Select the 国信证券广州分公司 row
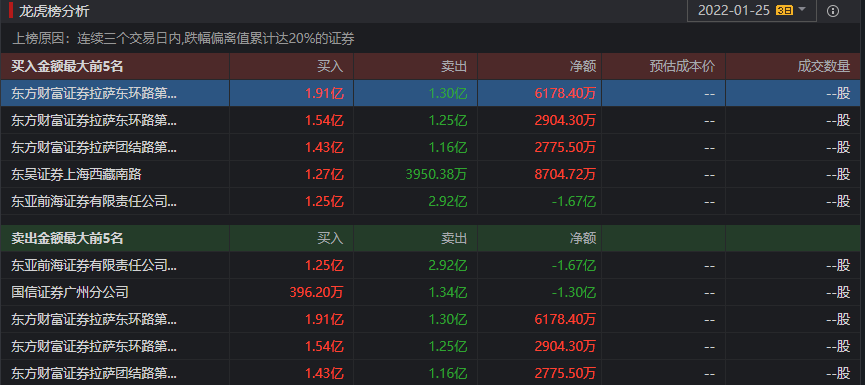 pyautogui.click(x=430, y=292)
